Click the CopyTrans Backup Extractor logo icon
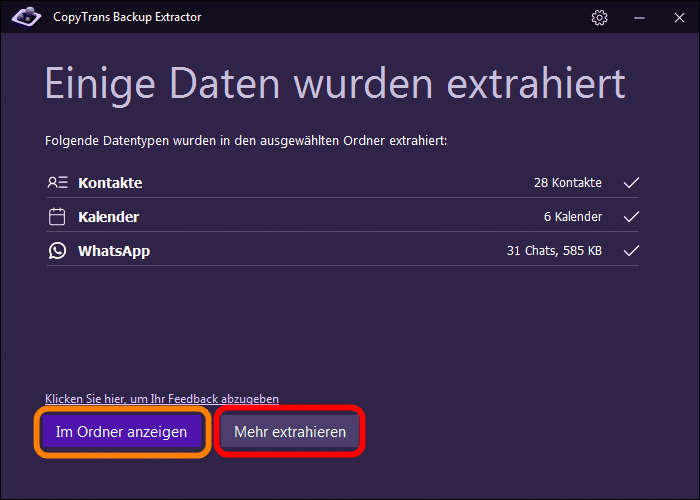The width and height of the screenshot is (700, 500). click(26, 17)
